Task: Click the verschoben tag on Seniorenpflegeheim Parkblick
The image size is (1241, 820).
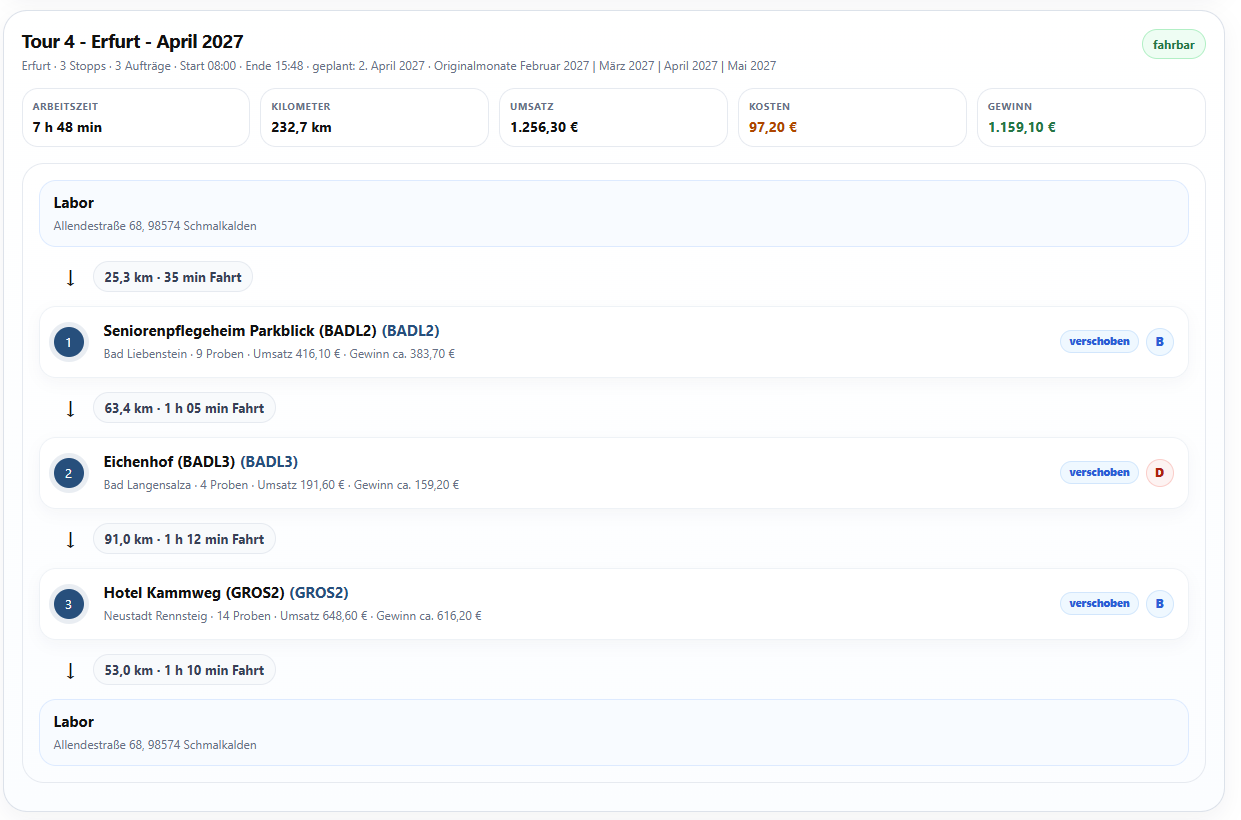Action: coord(1099,342)
